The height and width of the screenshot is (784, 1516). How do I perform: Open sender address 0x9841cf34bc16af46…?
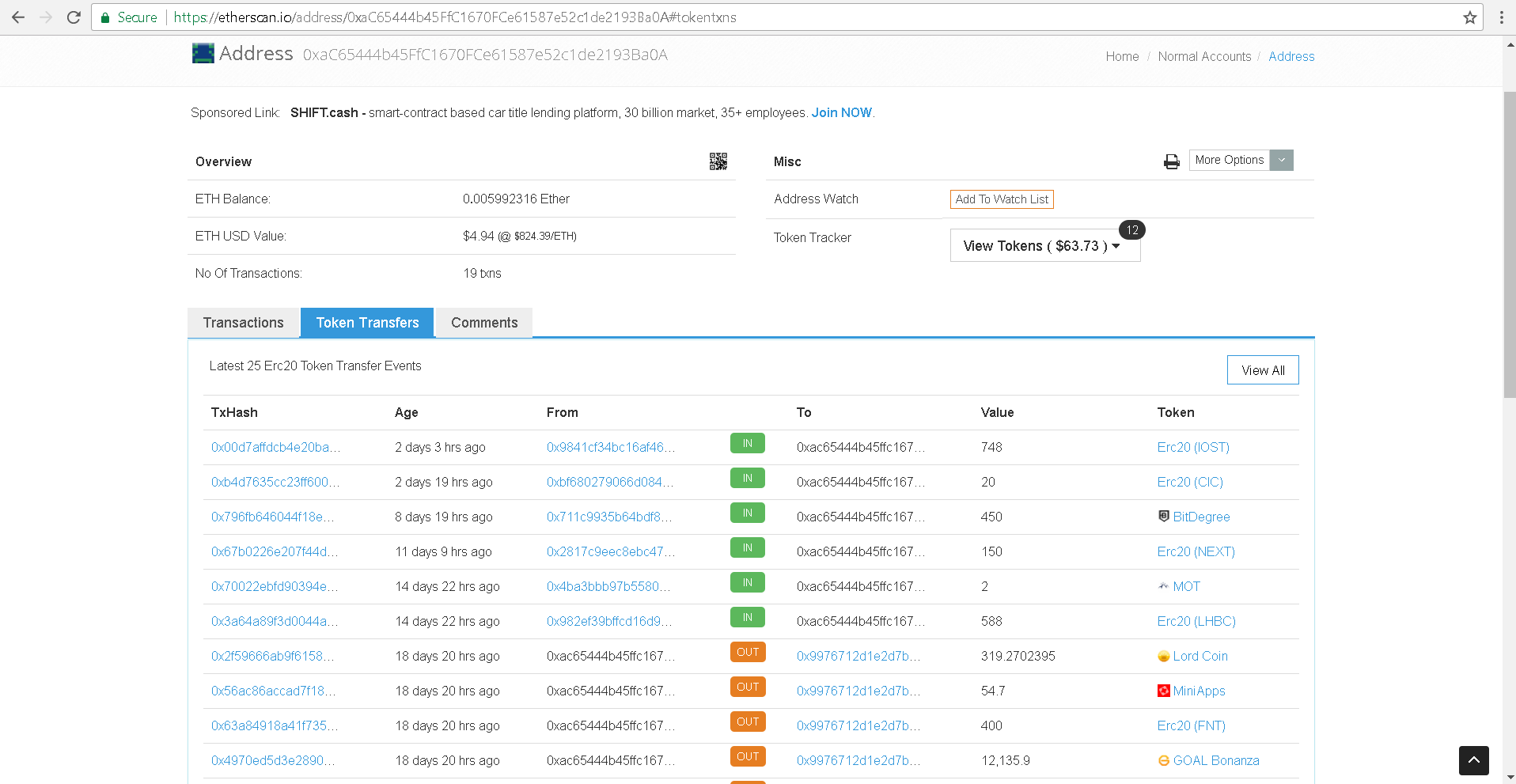pyautogui.click(x=611, y=447)
